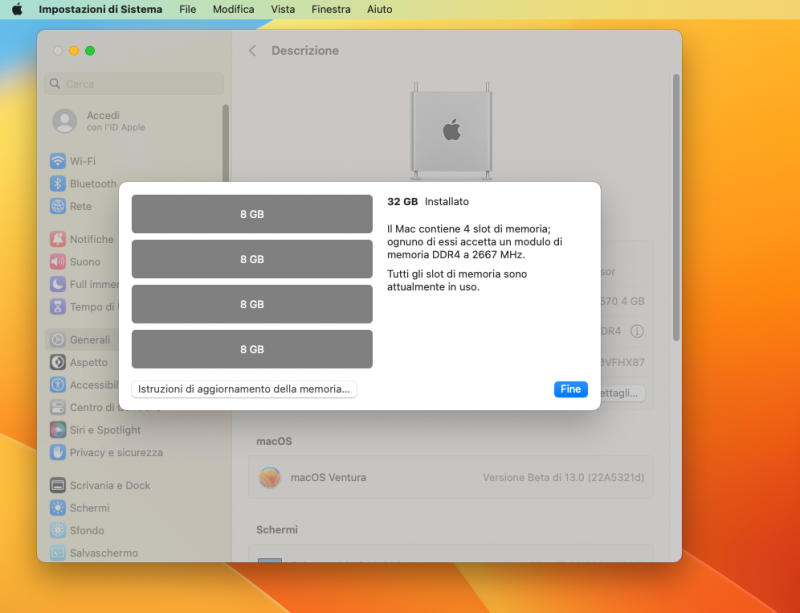Select the third 8 GB memory slot
800x613 pixels.
coord(252,304)
